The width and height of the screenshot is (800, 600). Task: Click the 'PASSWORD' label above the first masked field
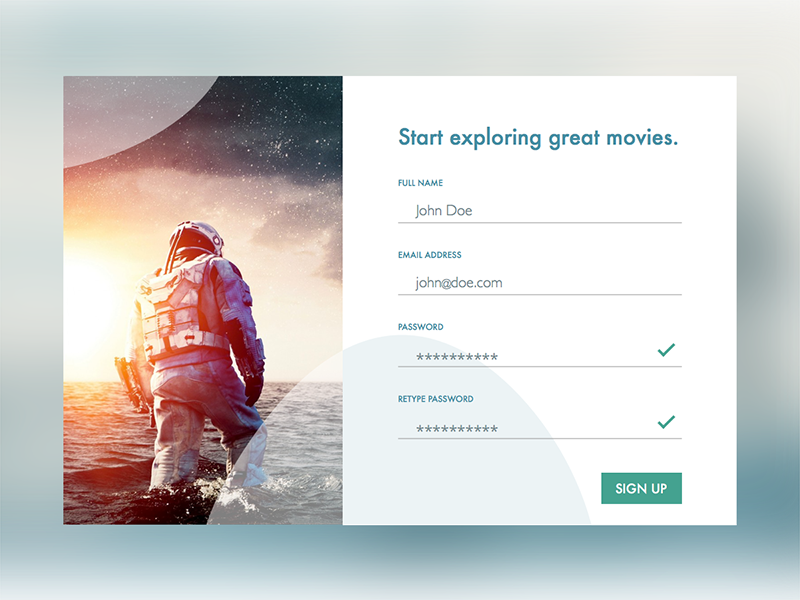[x=420, y=327]
